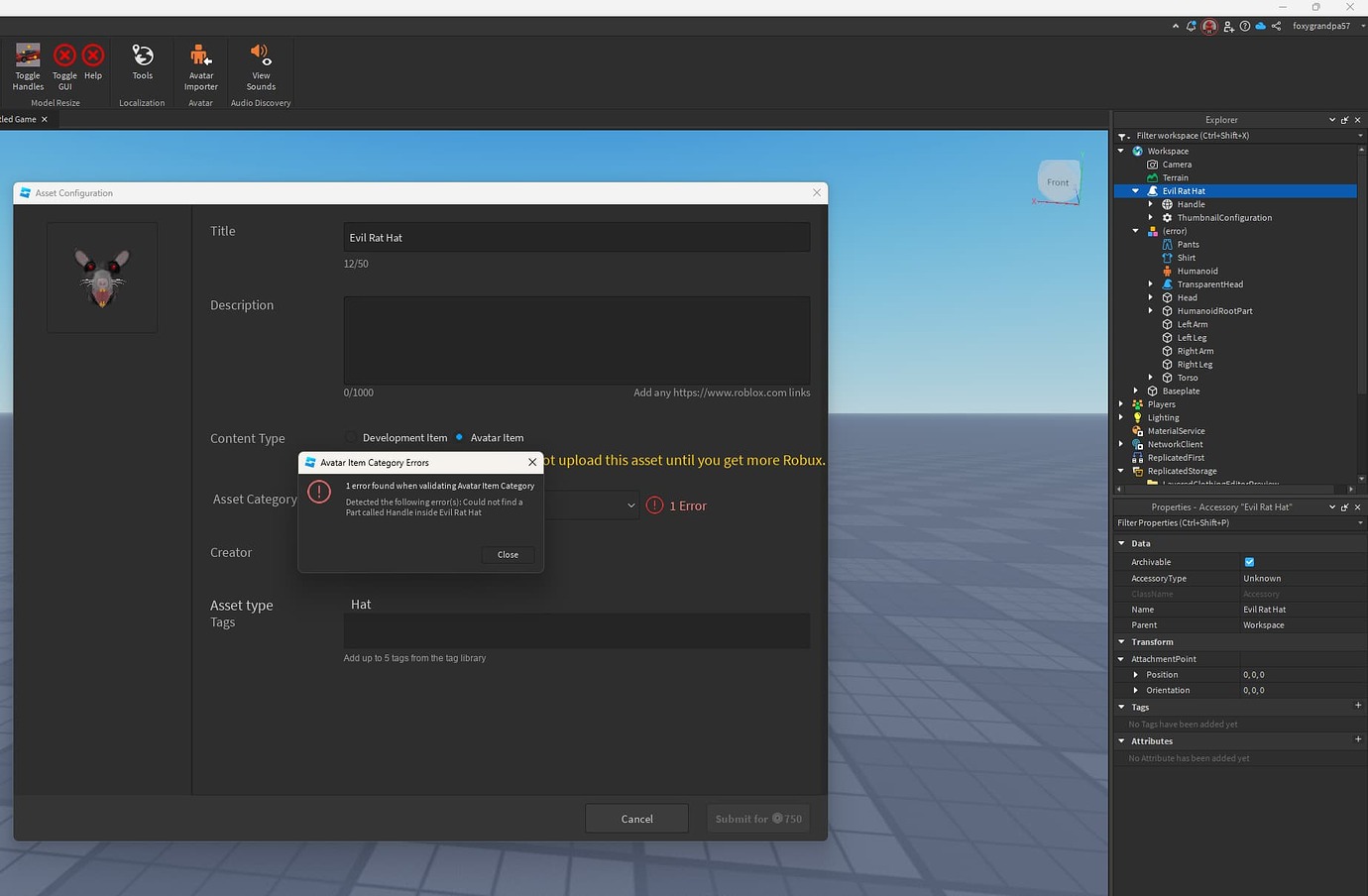1368x896 pixels.
Task: Expand the Handle node in Explorer
Action: point(1150,204)
